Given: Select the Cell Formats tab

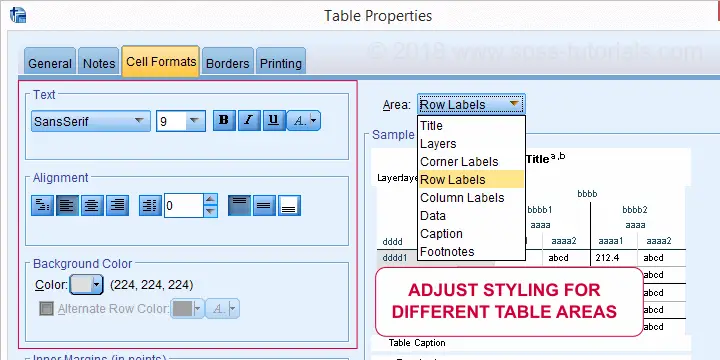Looking at the screenshot, I should pyautogui.click(x=161, y=62).
